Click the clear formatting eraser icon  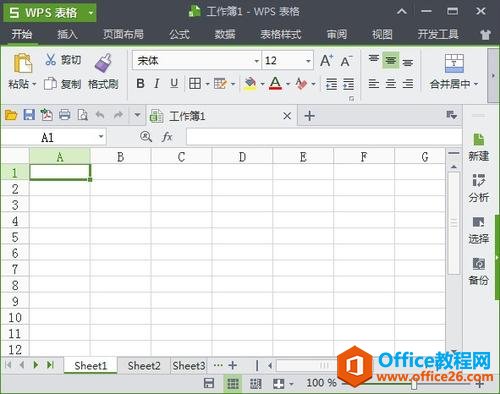coord(301,83)
